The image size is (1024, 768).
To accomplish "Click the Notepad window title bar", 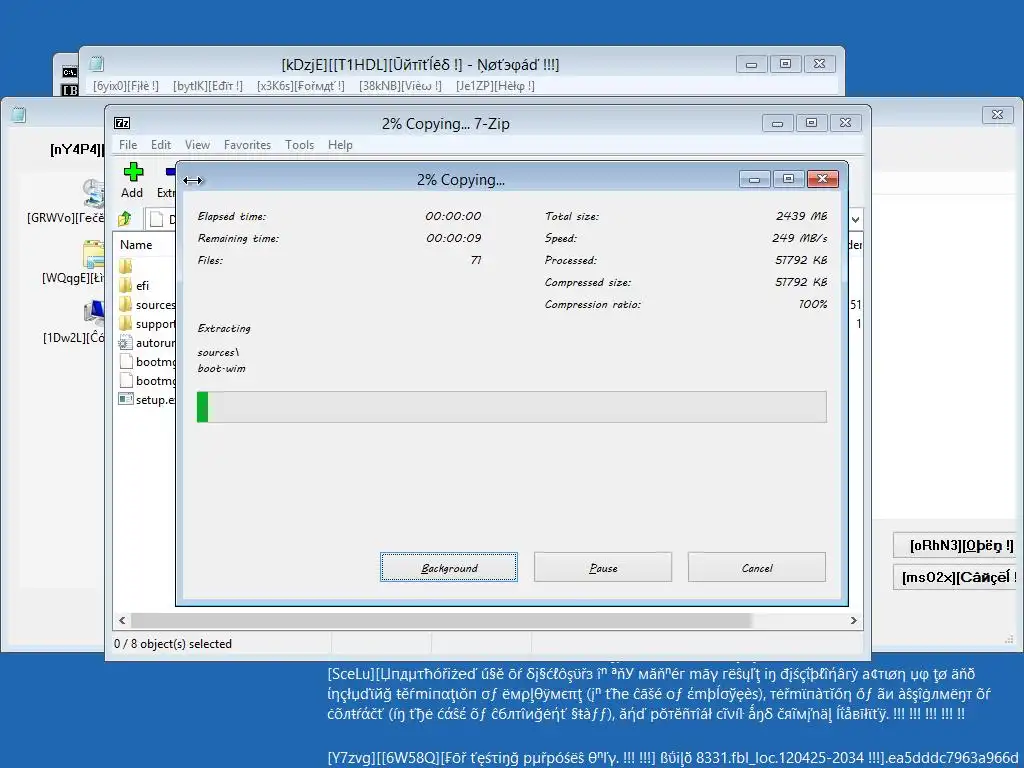I will [x=420, y=65].
